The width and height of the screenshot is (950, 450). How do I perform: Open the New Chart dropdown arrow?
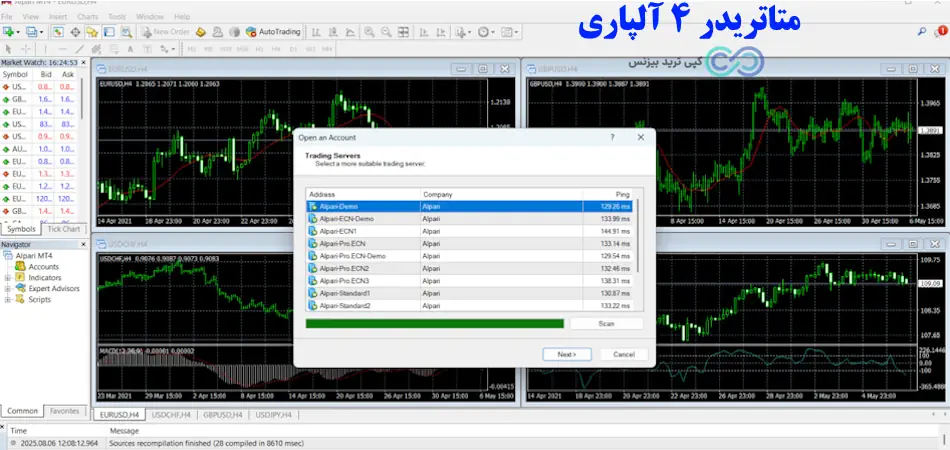coord(18,32)
